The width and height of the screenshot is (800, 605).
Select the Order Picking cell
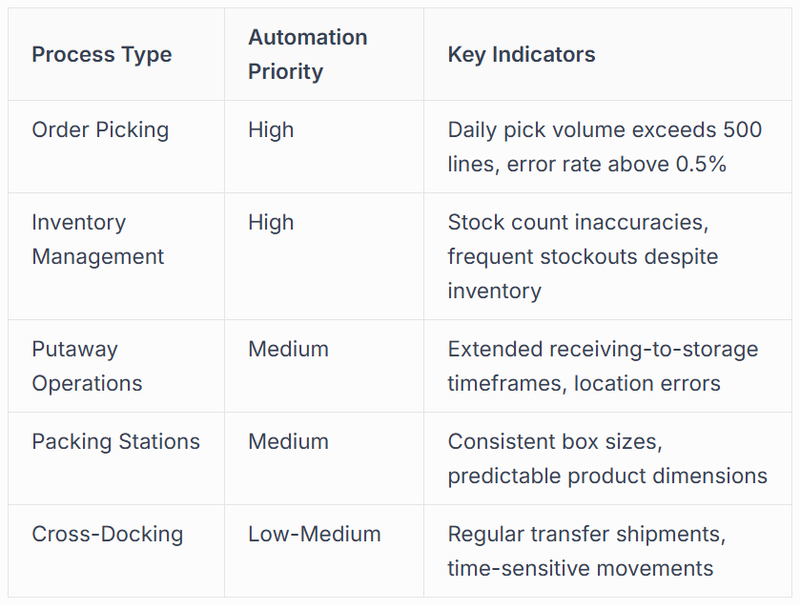pos(100,130)
